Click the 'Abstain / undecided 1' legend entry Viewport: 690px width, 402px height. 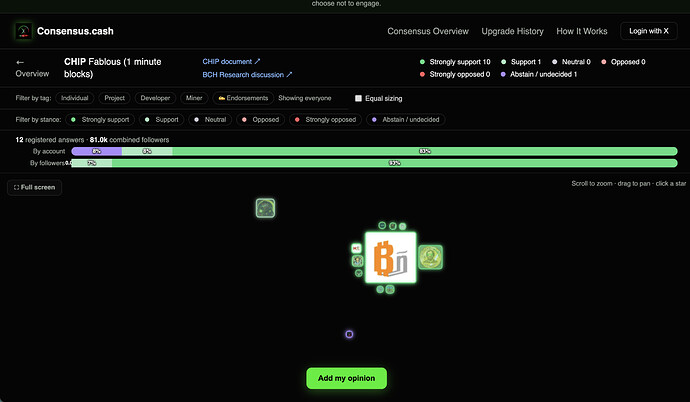coord(539,74)
